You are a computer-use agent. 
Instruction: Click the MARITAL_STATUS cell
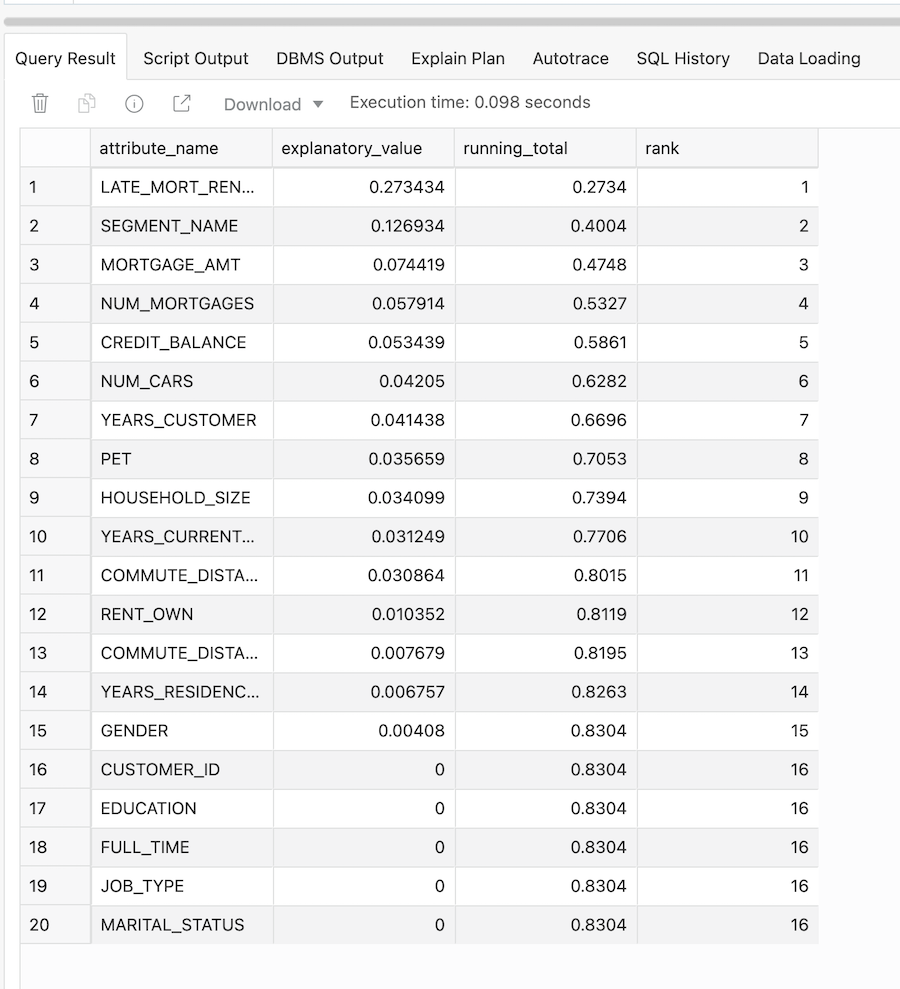click(x=172, y=925)
